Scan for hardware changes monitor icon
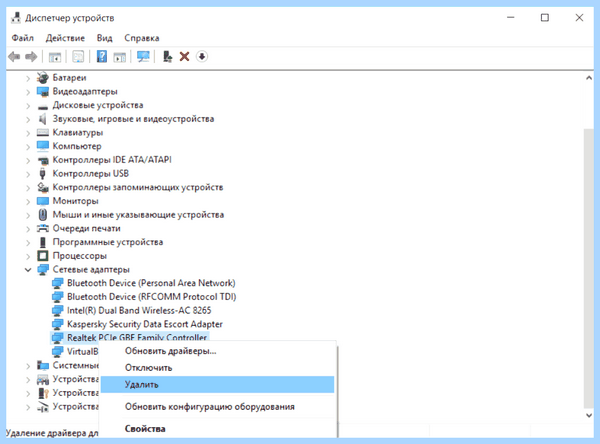The width and height of the screenshot is (600, 444). pos(143,57)
